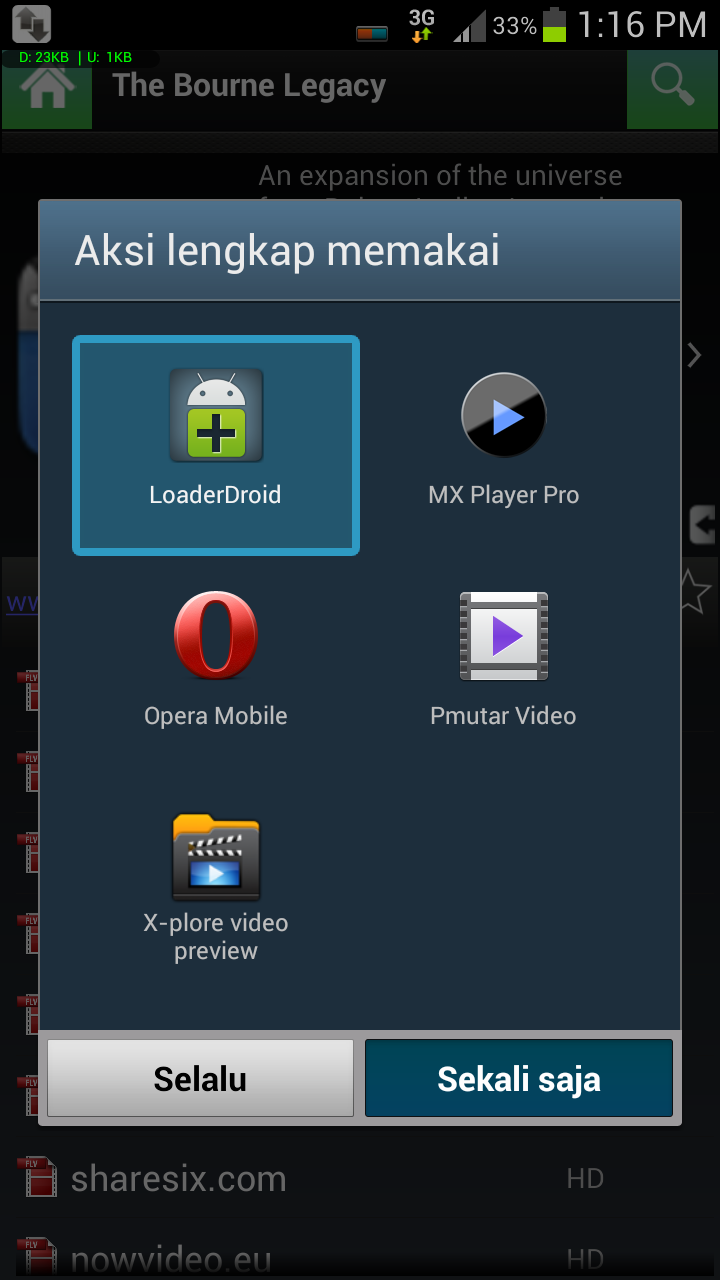Tap the network traffic status bar icon
The image size is (720, 1280).
click(x=32, y=24)
